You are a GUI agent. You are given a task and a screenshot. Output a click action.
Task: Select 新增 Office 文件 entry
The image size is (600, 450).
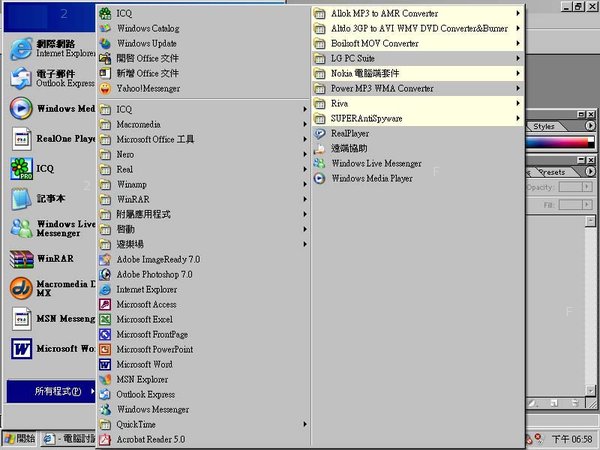[x=203, y=73]
